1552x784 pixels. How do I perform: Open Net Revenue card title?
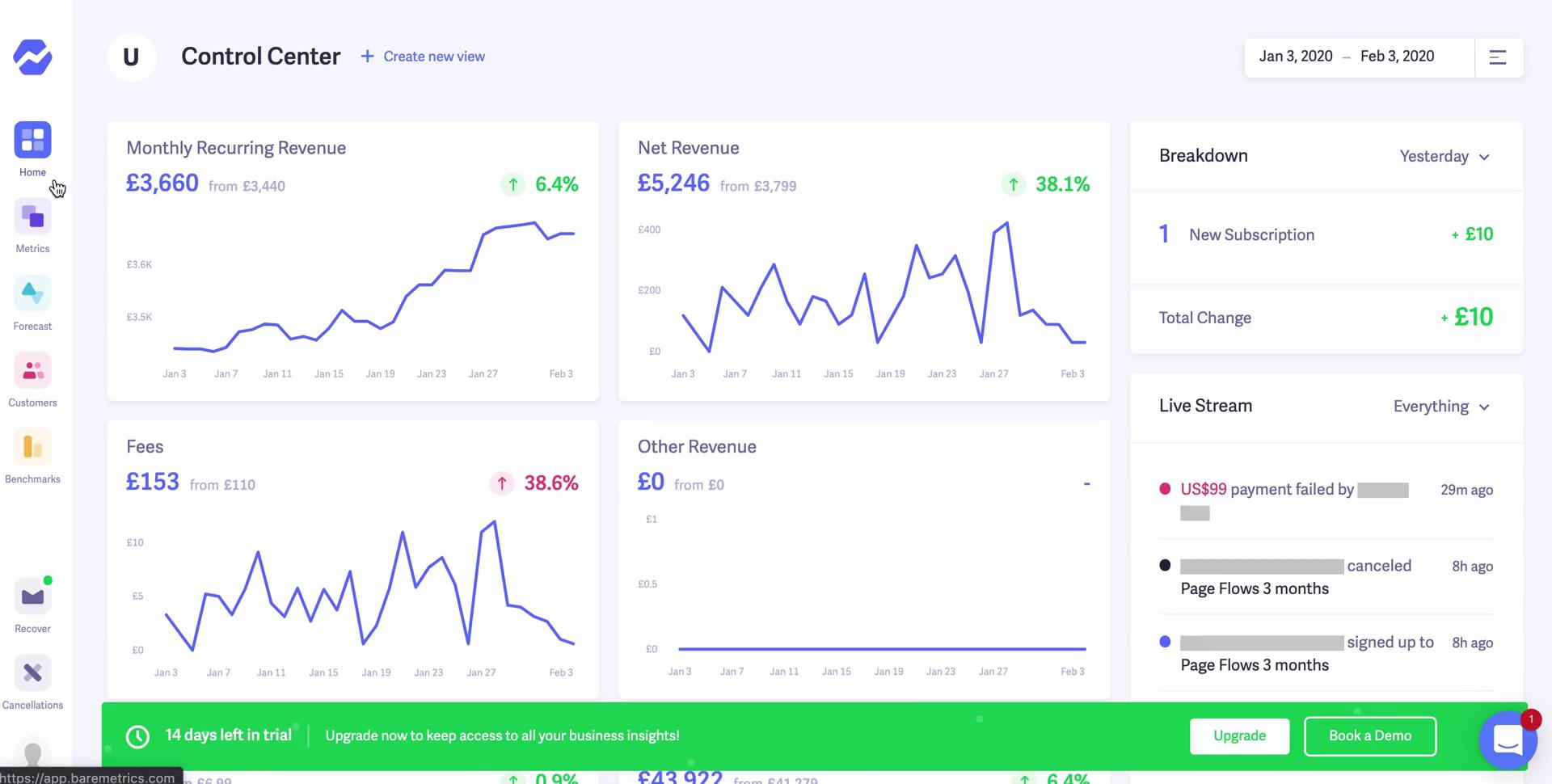(689, 148)
